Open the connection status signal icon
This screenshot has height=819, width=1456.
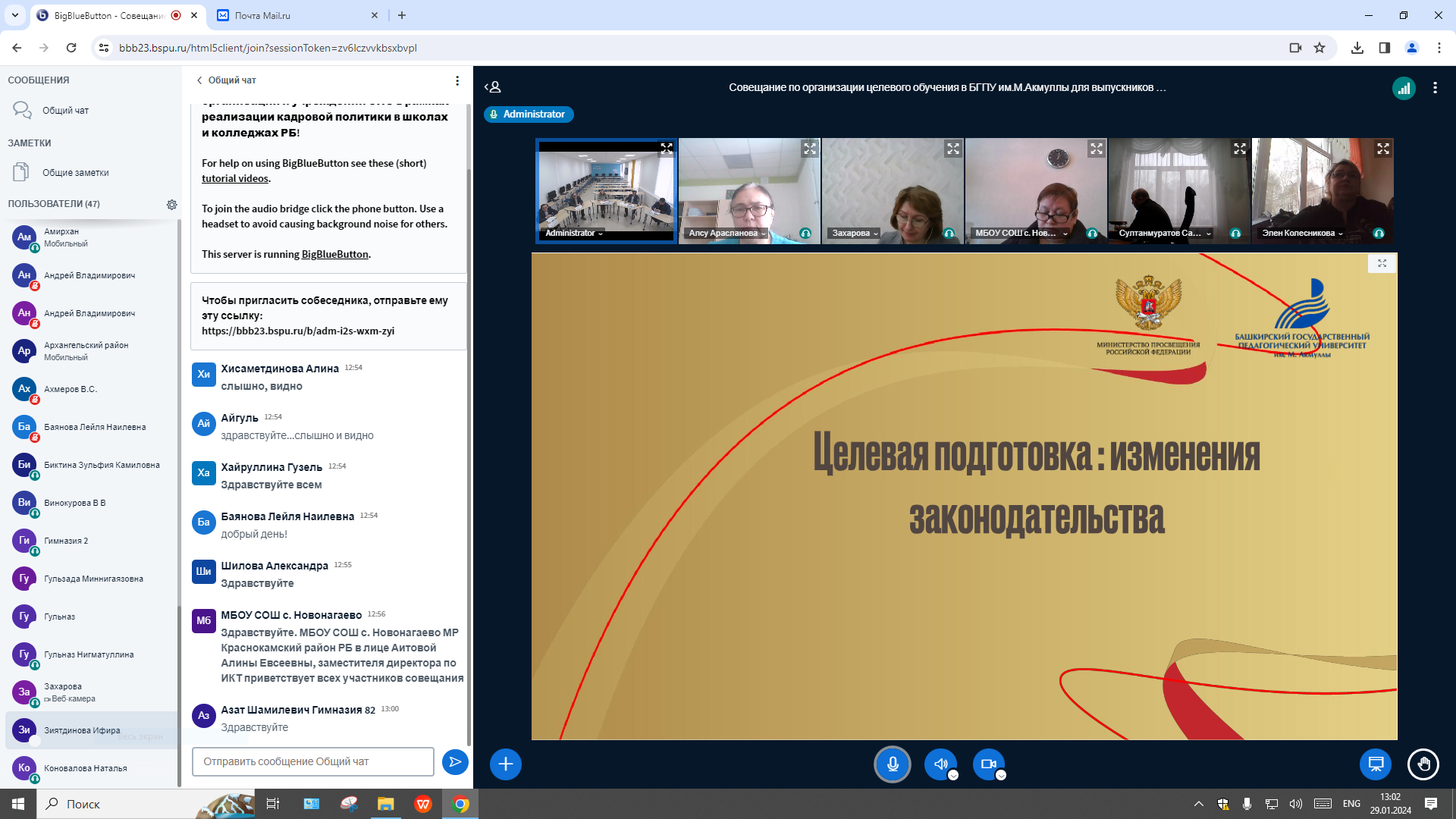1404,88
